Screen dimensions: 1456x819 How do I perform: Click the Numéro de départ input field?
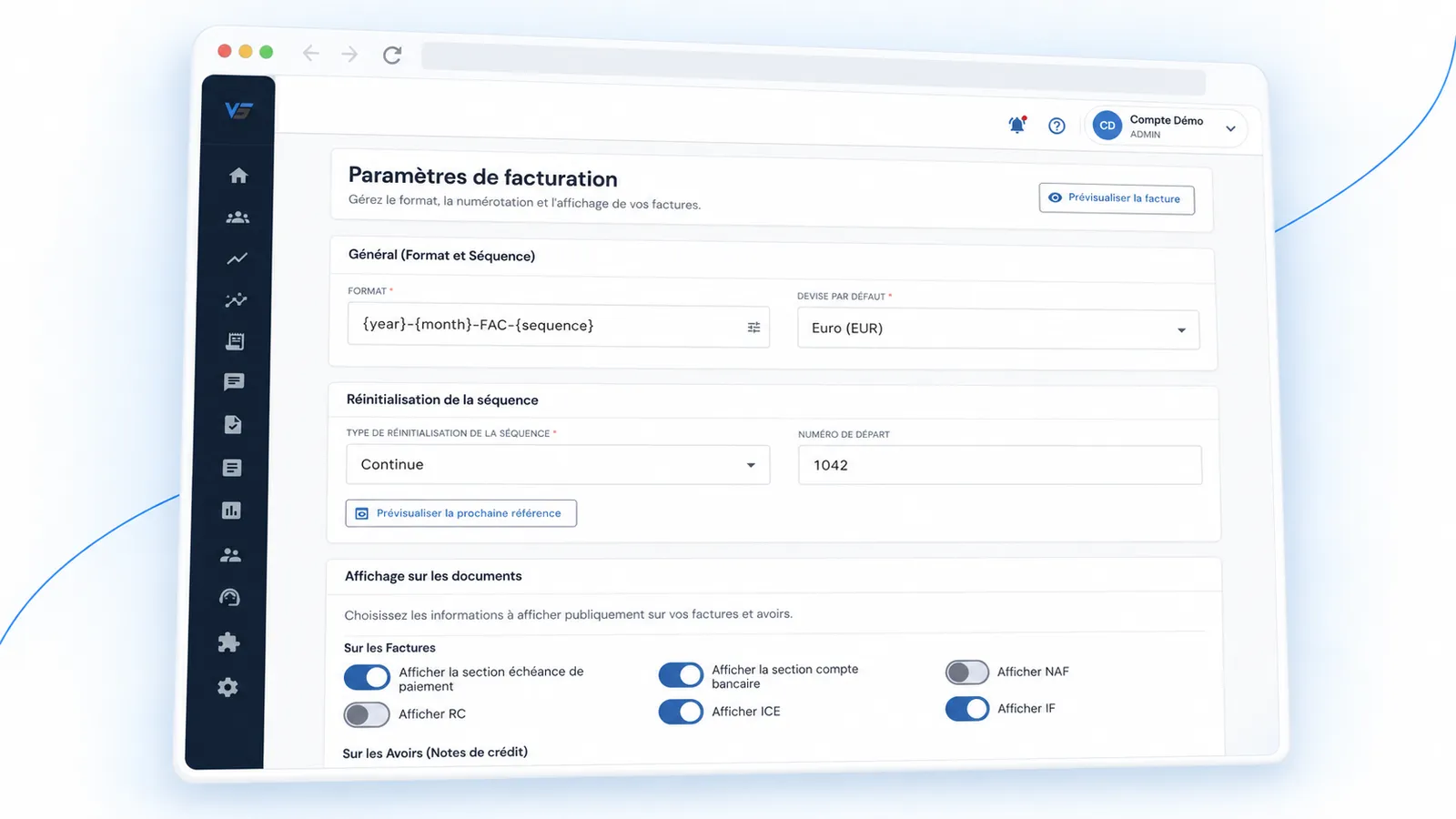pos(1000,465)
